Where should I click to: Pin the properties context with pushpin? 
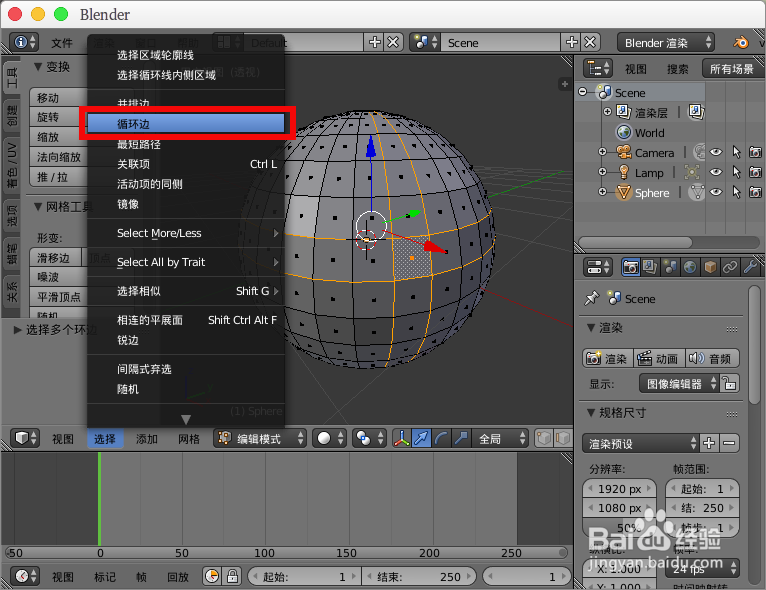(x=592, y=298)
